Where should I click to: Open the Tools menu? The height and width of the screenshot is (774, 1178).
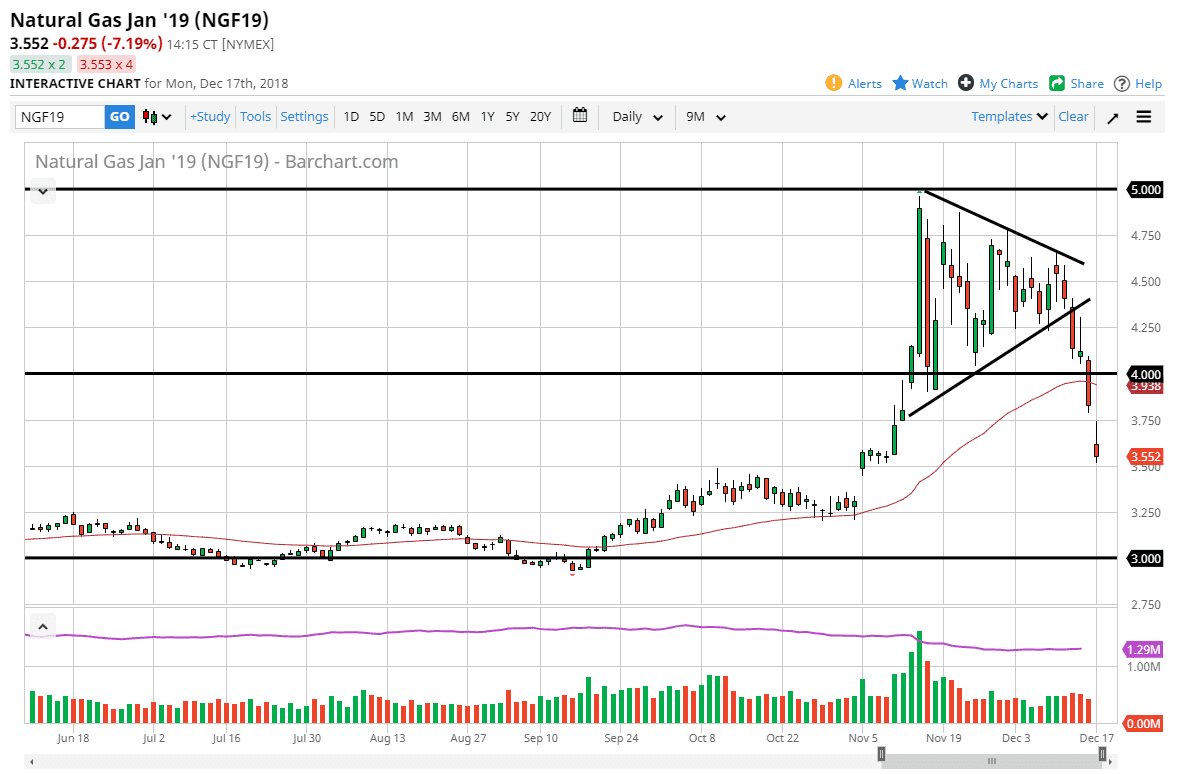[x=255, y=117]
